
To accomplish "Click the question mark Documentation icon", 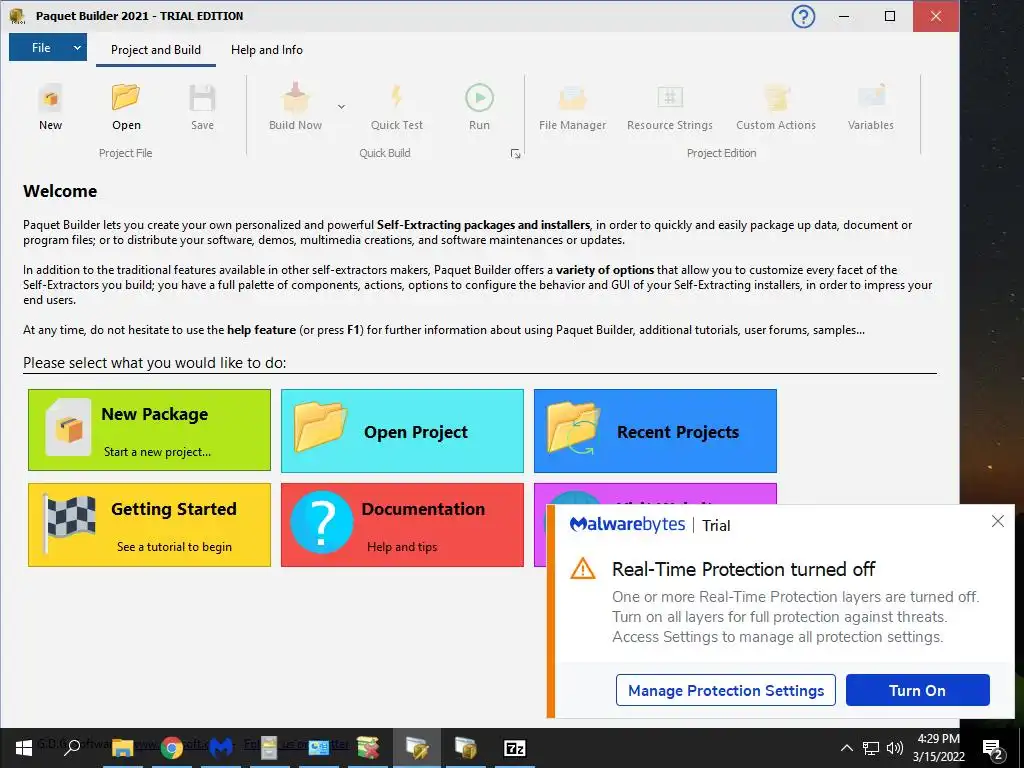I will [x=321, y=522].
